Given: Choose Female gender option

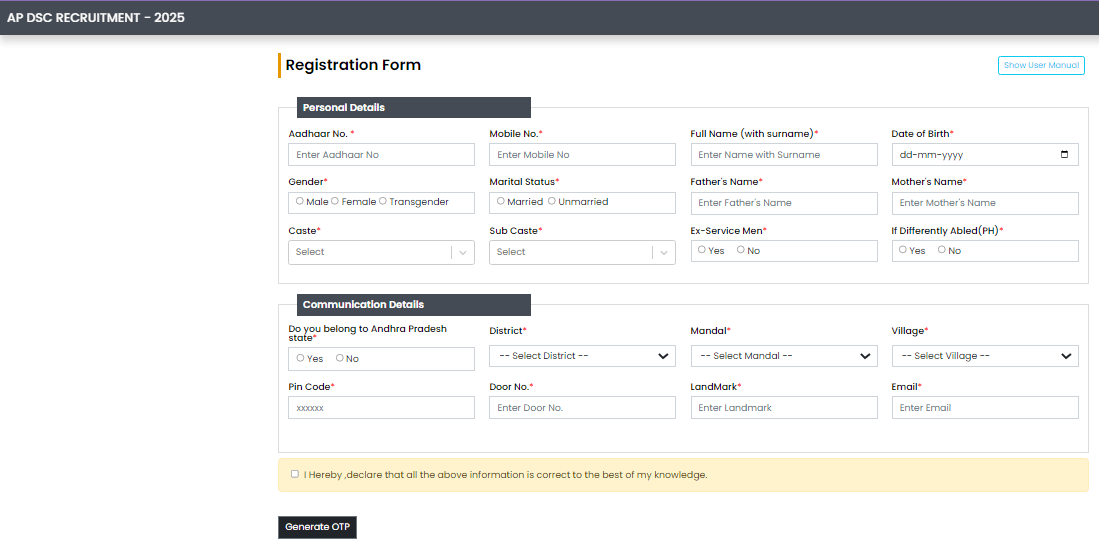Looking at the screenshot, I should pos(335,201).
